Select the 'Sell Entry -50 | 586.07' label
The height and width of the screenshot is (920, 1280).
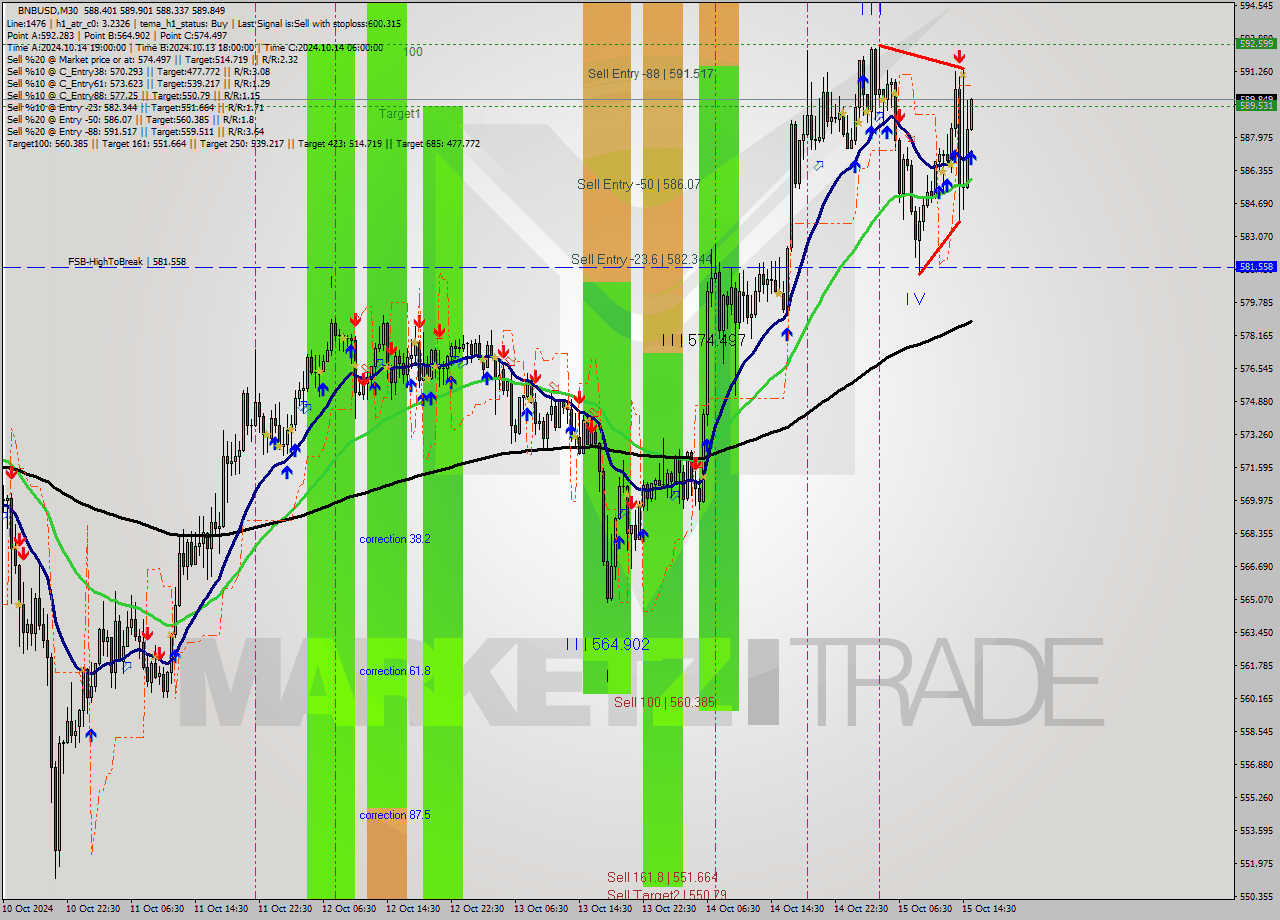[x=638, y=185]
